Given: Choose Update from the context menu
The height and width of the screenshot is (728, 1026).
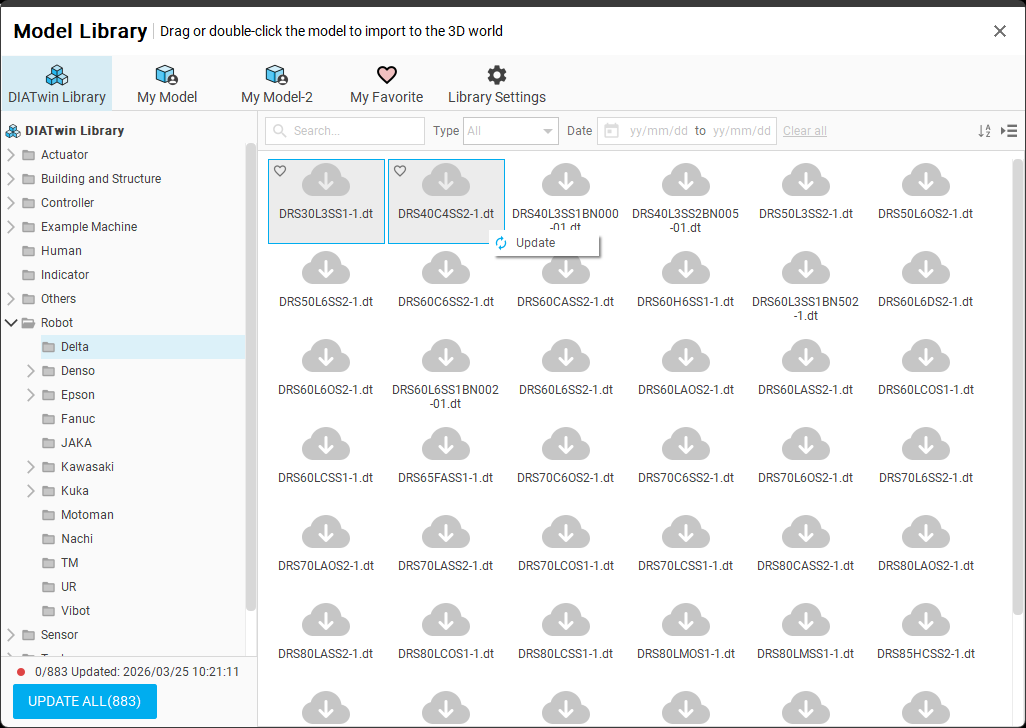Looking at the screenshot, I should coord(546,243).
